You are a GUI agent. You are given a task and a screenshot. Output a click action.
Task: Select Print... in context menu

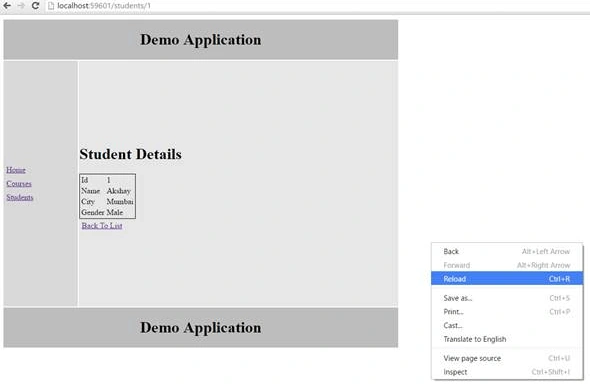507,312
